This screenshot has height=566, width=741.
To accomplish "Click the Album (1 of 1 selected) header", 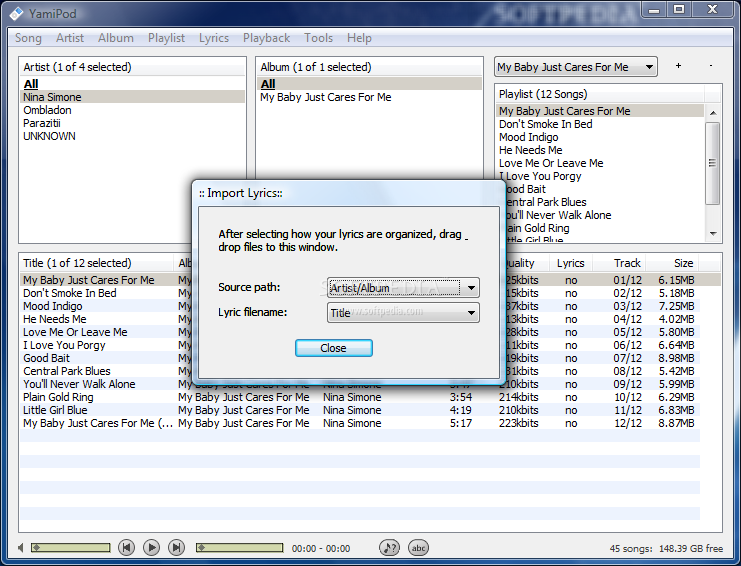I will tap(370, 67).
